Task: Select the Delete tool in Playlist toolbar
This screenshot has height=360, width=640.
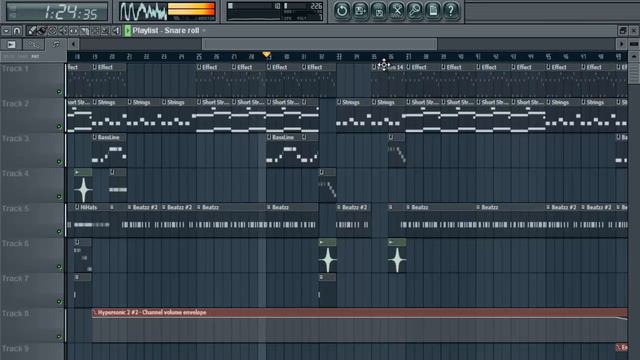Action: 52,31
